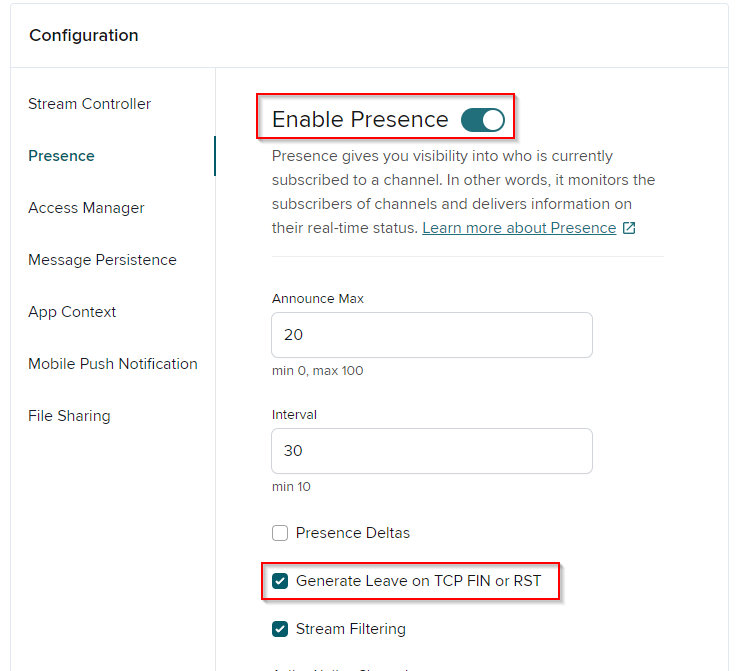
Task: Select the Presence sidebar tab
Action: tap(61, 156)
